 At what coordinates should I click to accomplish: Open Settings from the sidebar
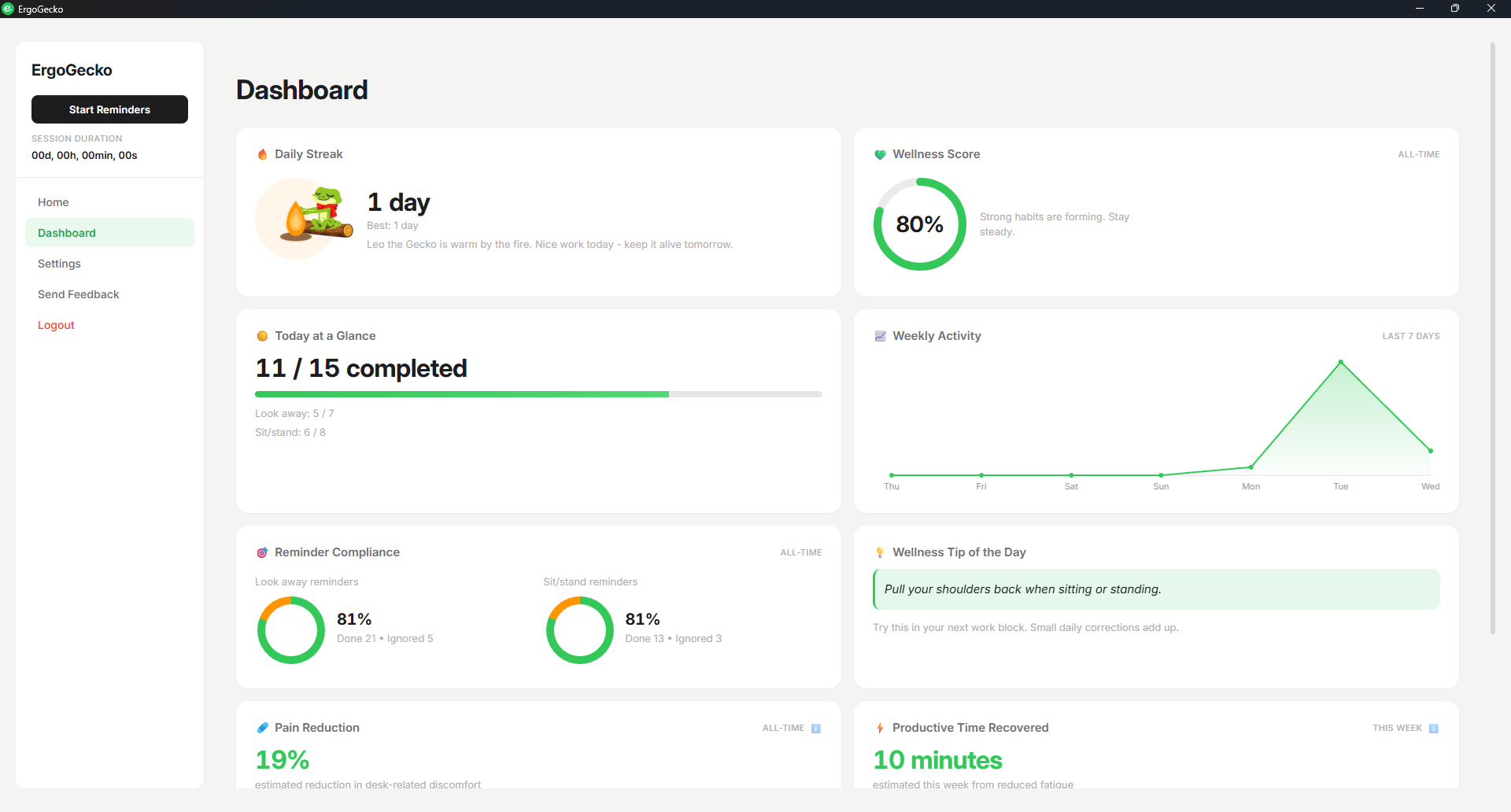pyautogui.click(x=59, y=264)
